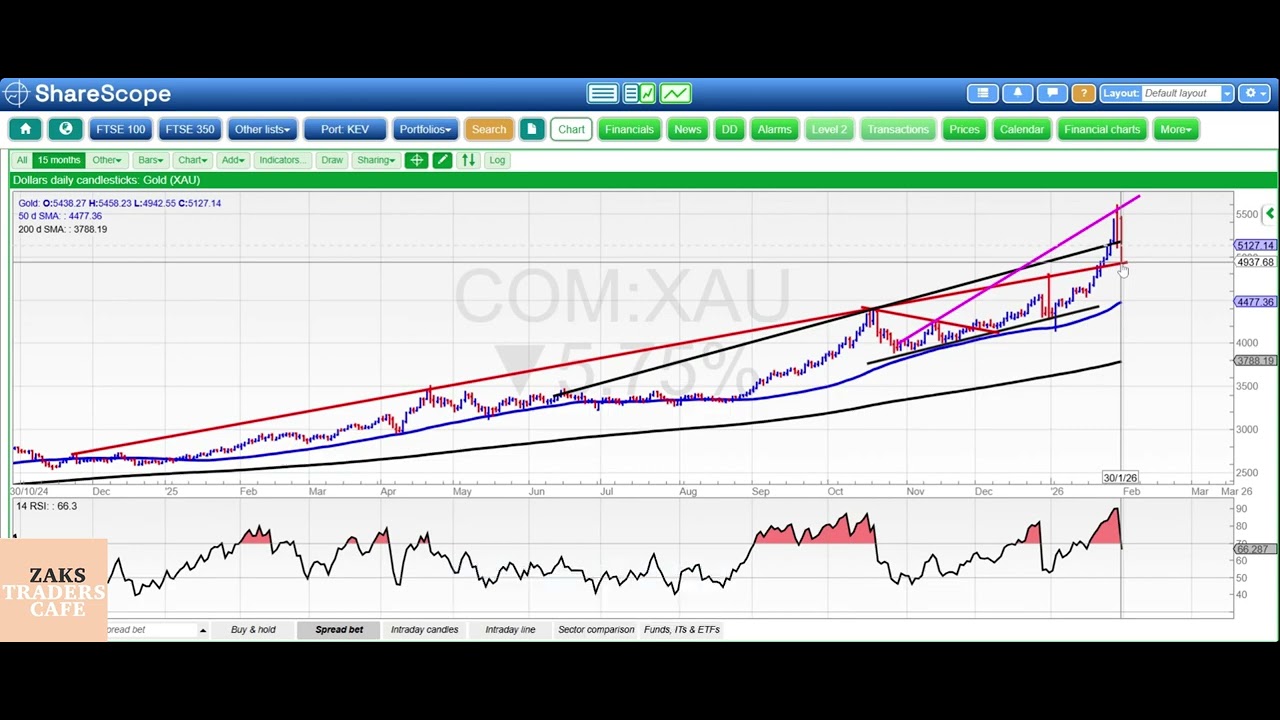Switch to list-only layout icon
The image size is (1280, 720).
(x=602, y=93)
